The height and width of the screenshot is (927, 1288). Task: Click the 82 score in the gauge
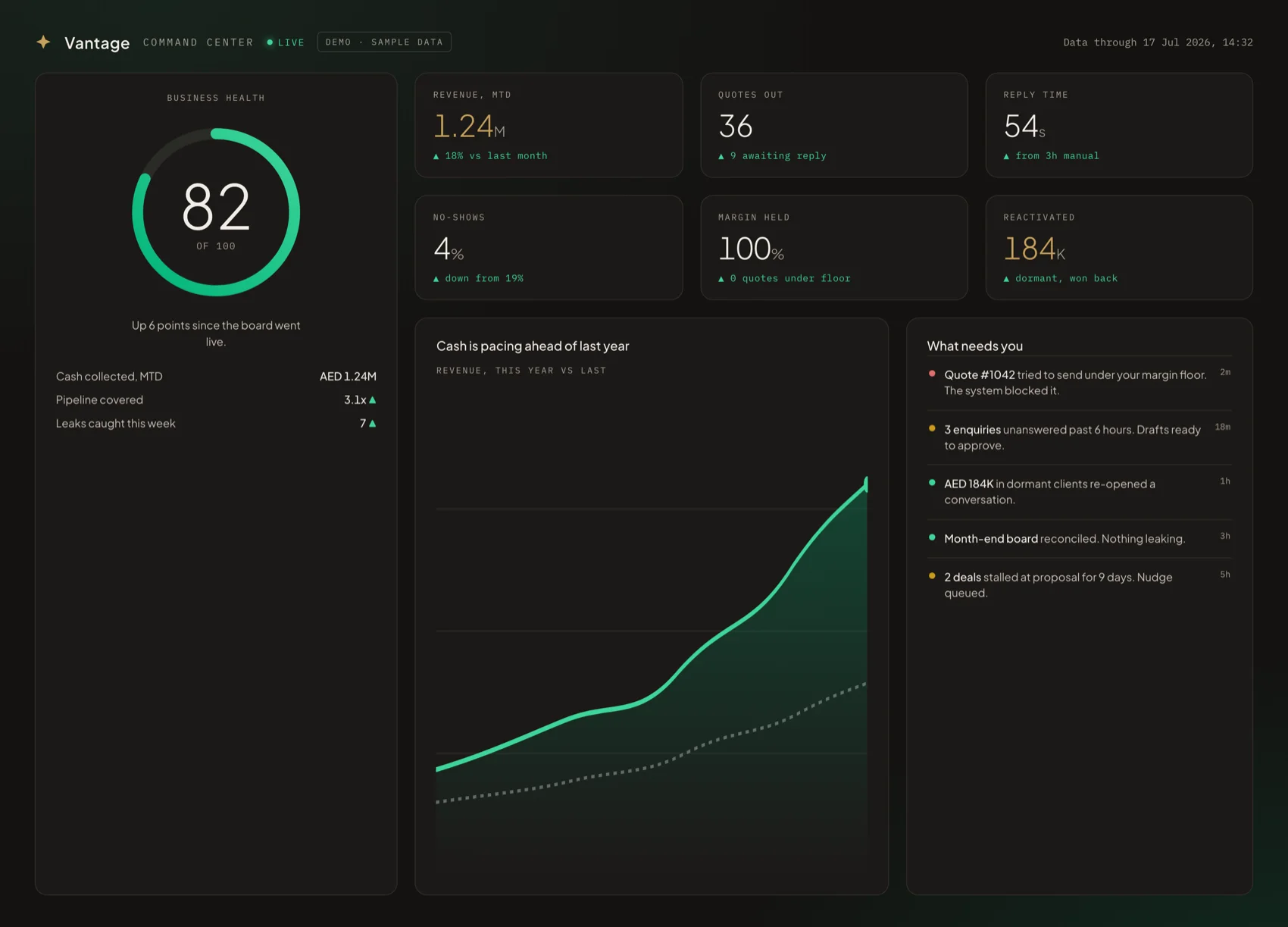216,207
